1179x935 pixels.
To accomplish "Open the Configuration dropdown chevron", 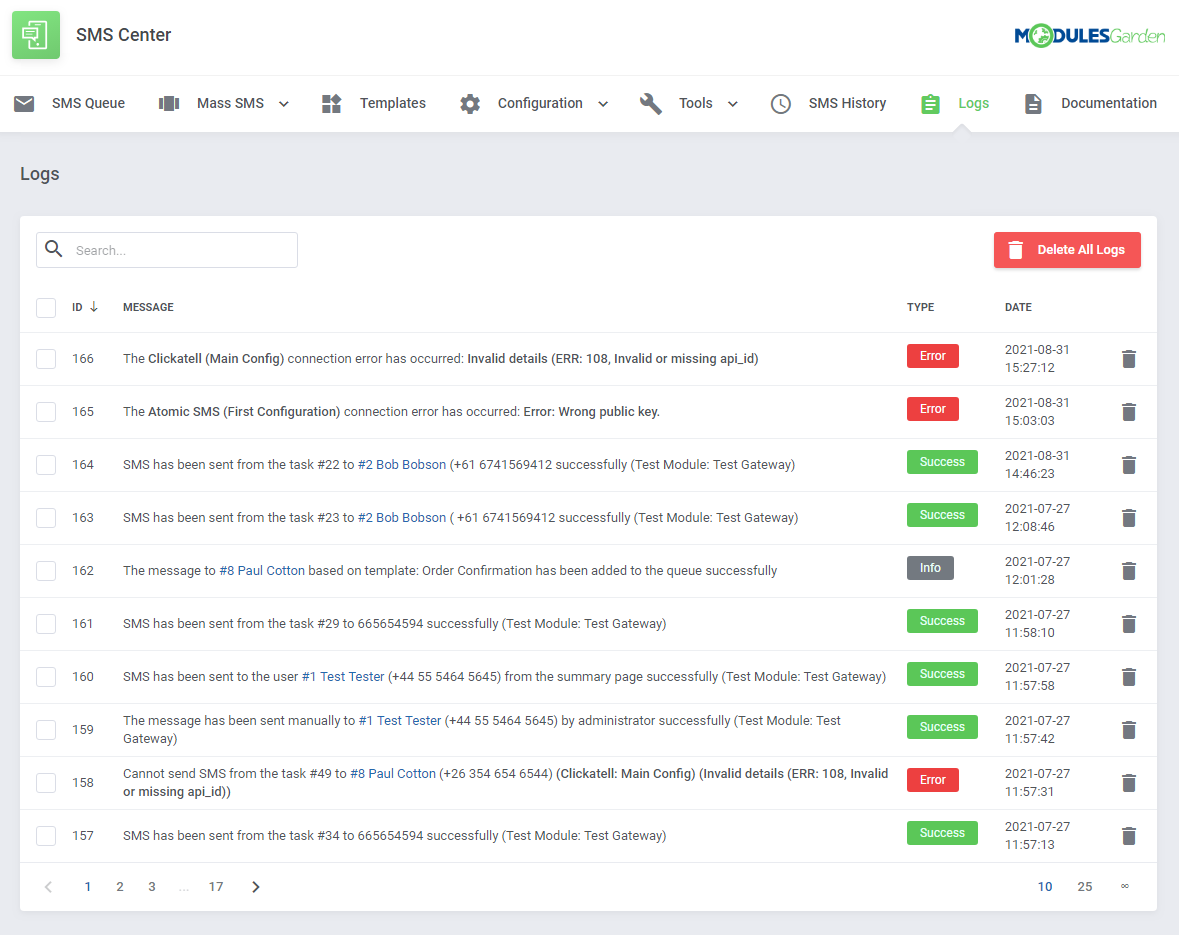I will (x=602, y=103).
